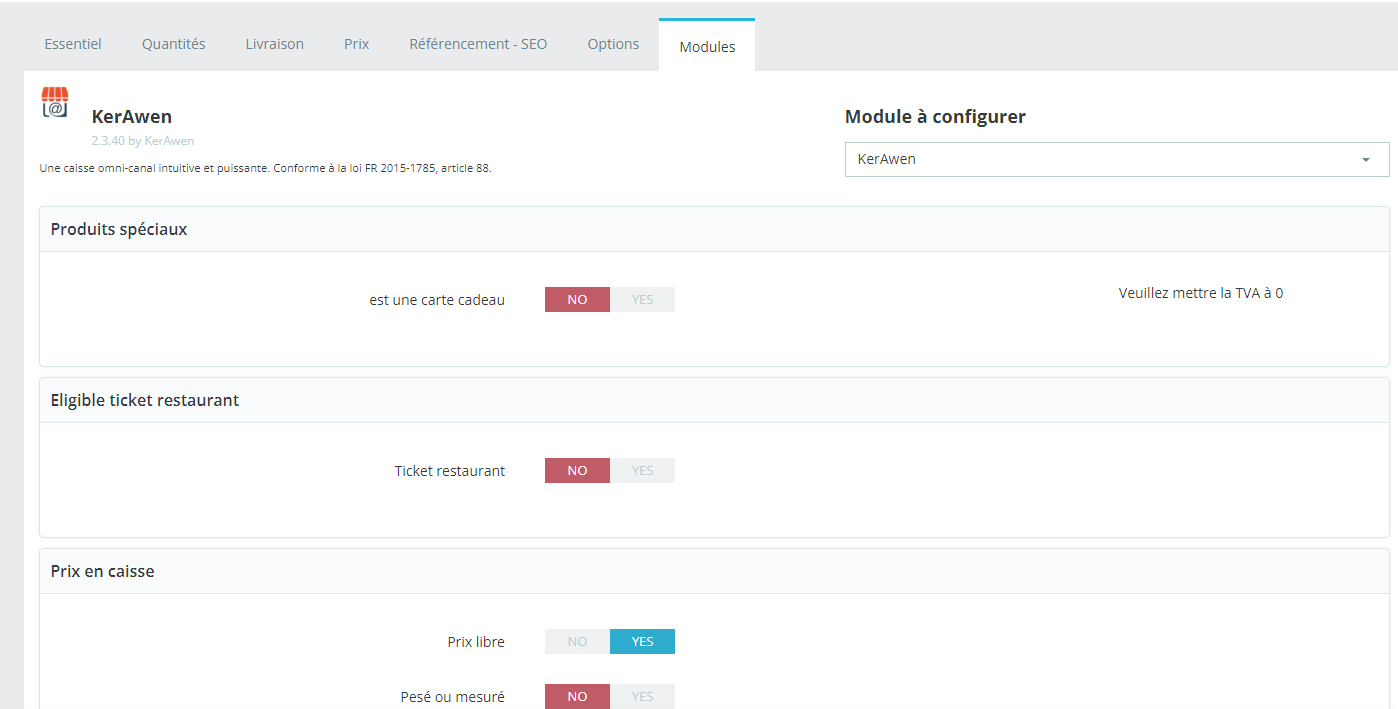The height and width of the screenshot is (709, 1398).
Task: Click the 'Prix libre' label
Action: point(476,641)
